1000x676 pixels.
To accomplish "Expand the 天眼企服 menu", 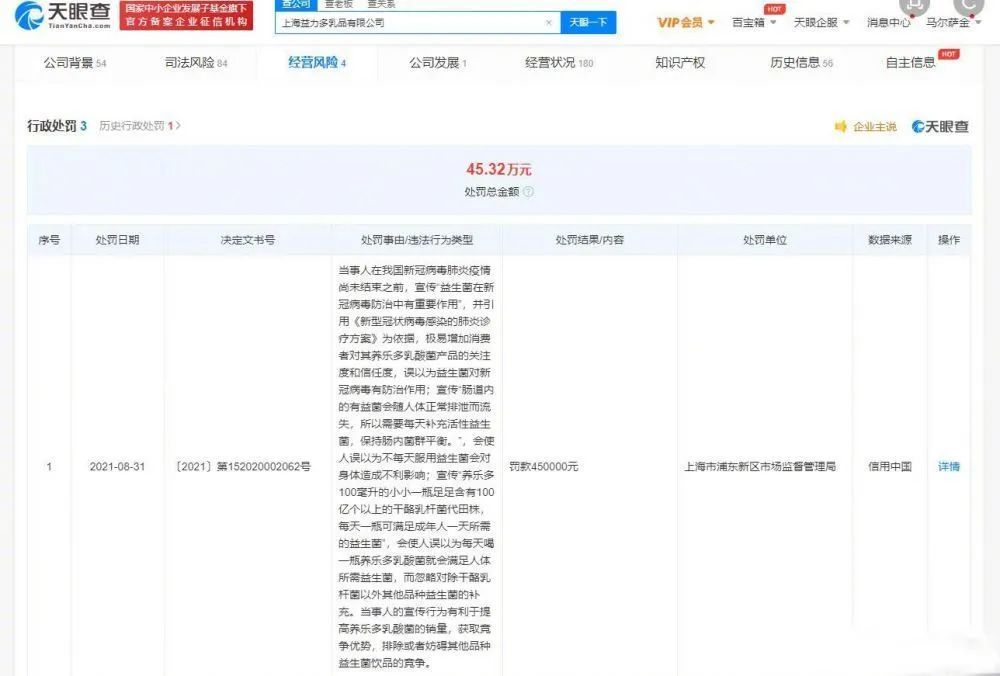I will pos(821,22).
